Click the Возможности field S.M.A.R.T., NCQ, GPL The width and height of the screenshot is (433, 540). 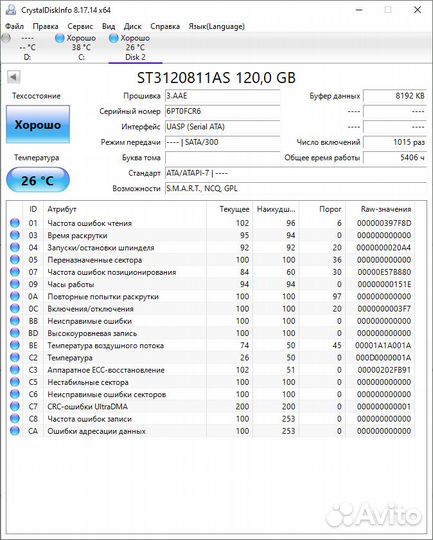[x=296, y=189]
